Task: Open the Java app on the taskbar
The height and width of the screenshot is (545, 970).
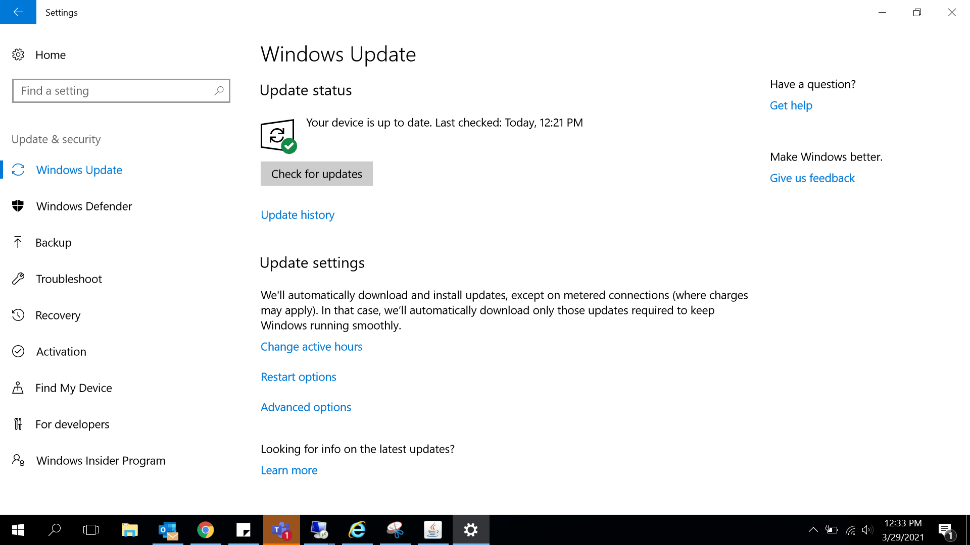Action: [x=433, y=530]
